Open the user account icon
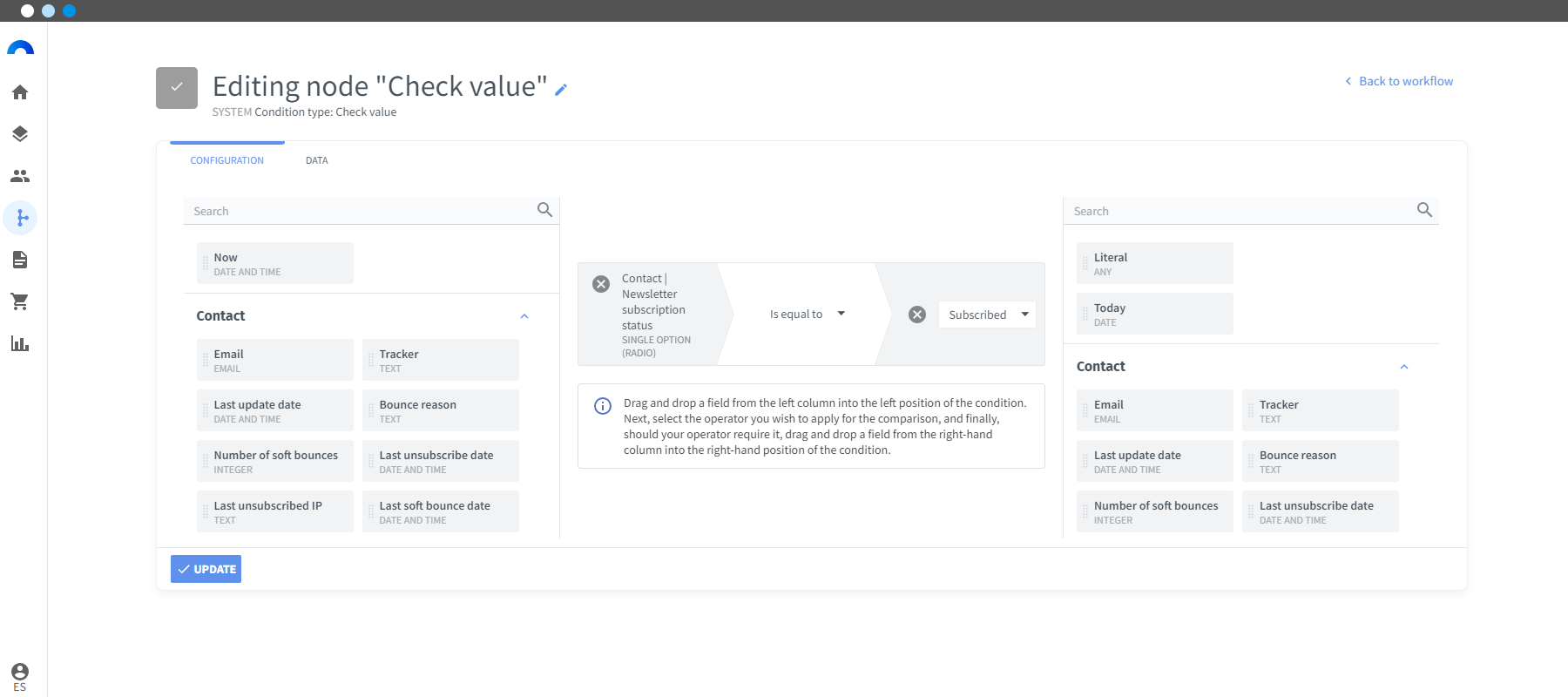Image resolution: width=1568 pixels, height=697 pixels. click(20, 672)
